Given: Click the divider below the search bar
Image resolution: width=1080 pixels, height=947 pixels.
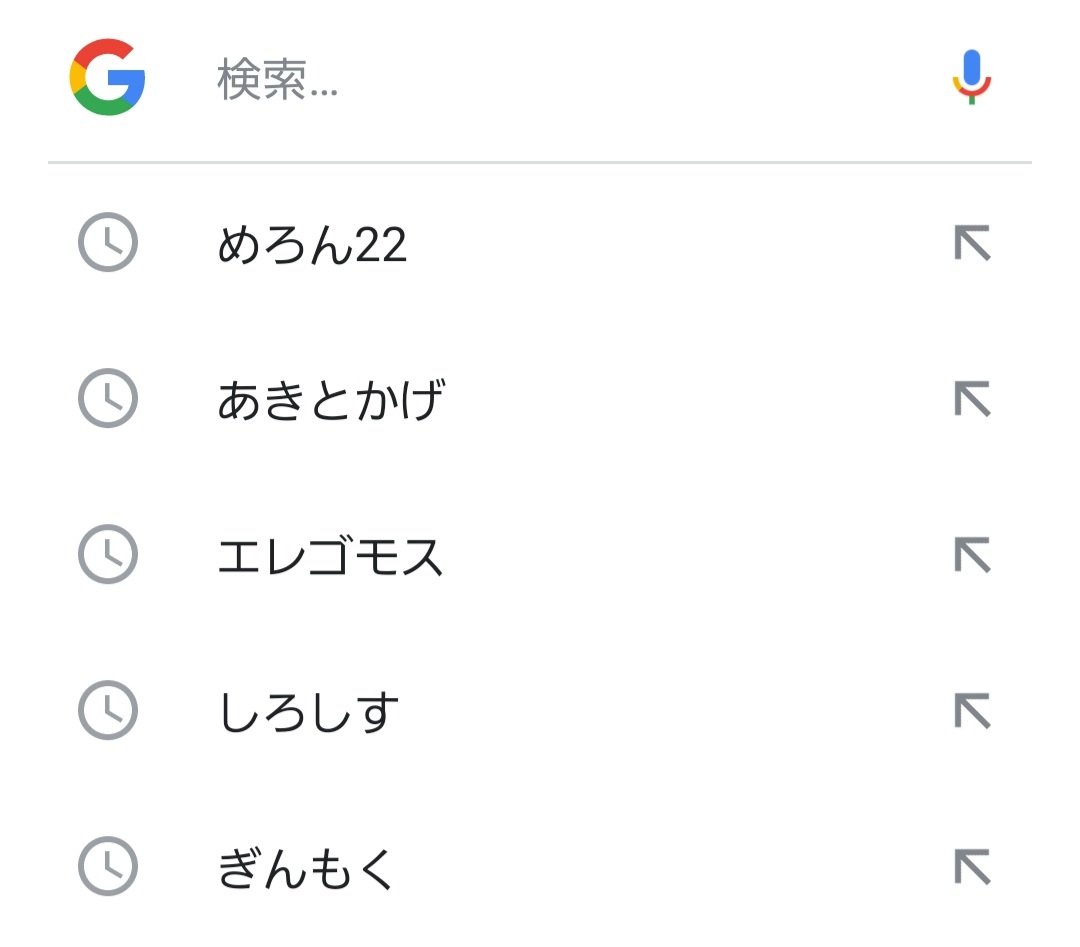Looking at the screenshot, I should 540,162.
